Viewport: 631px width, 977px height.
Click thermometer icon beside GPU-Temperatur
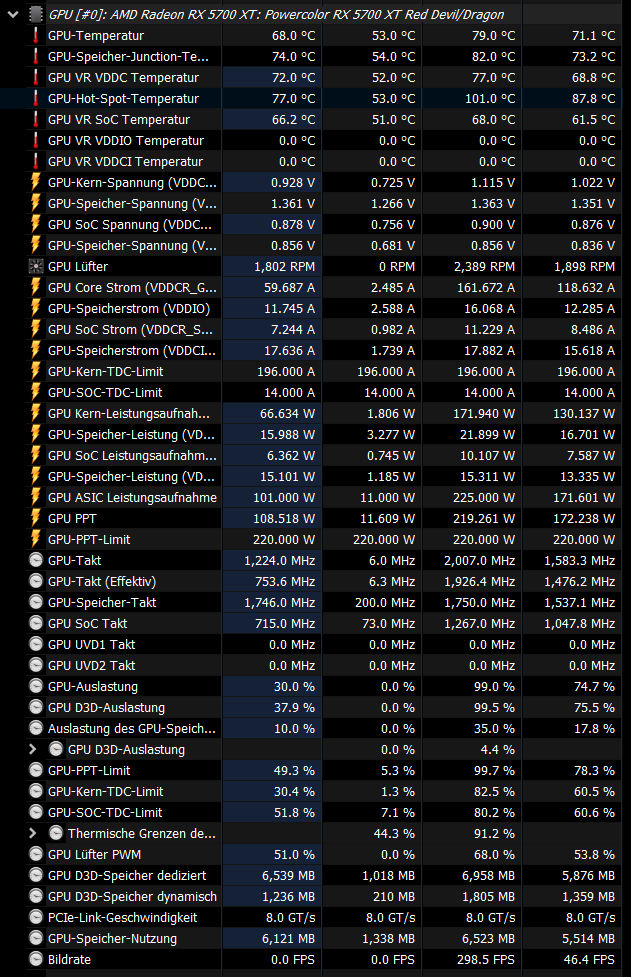coord(36,36)
